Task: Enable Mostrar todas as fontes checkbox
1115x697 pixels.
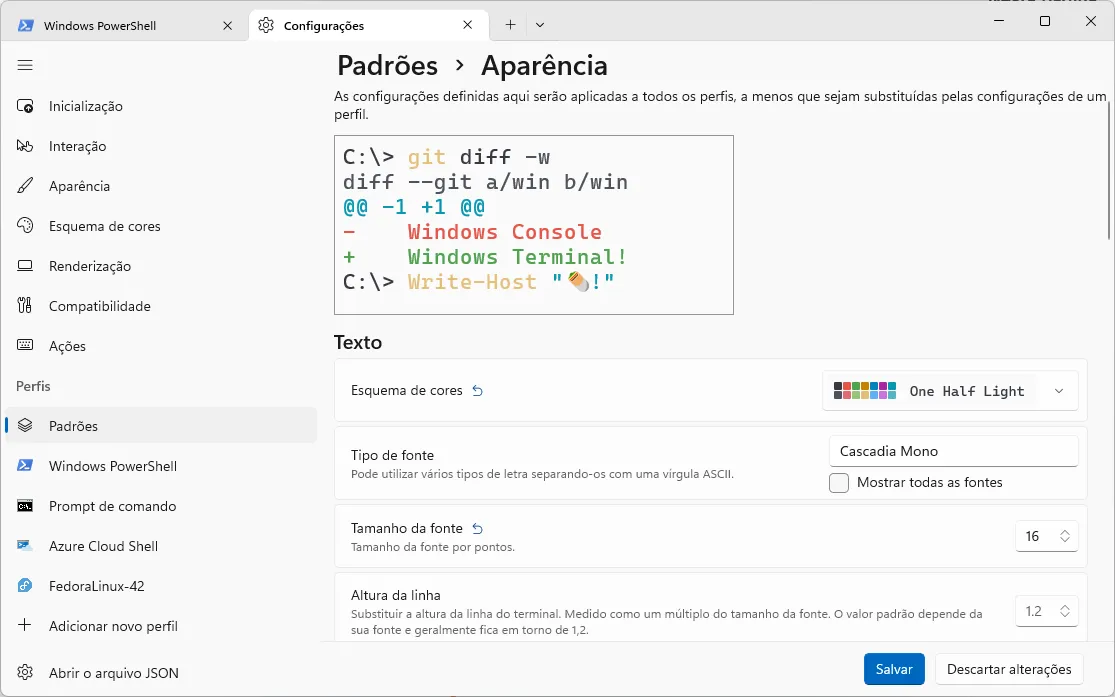Action: click(x=839, y=483)
